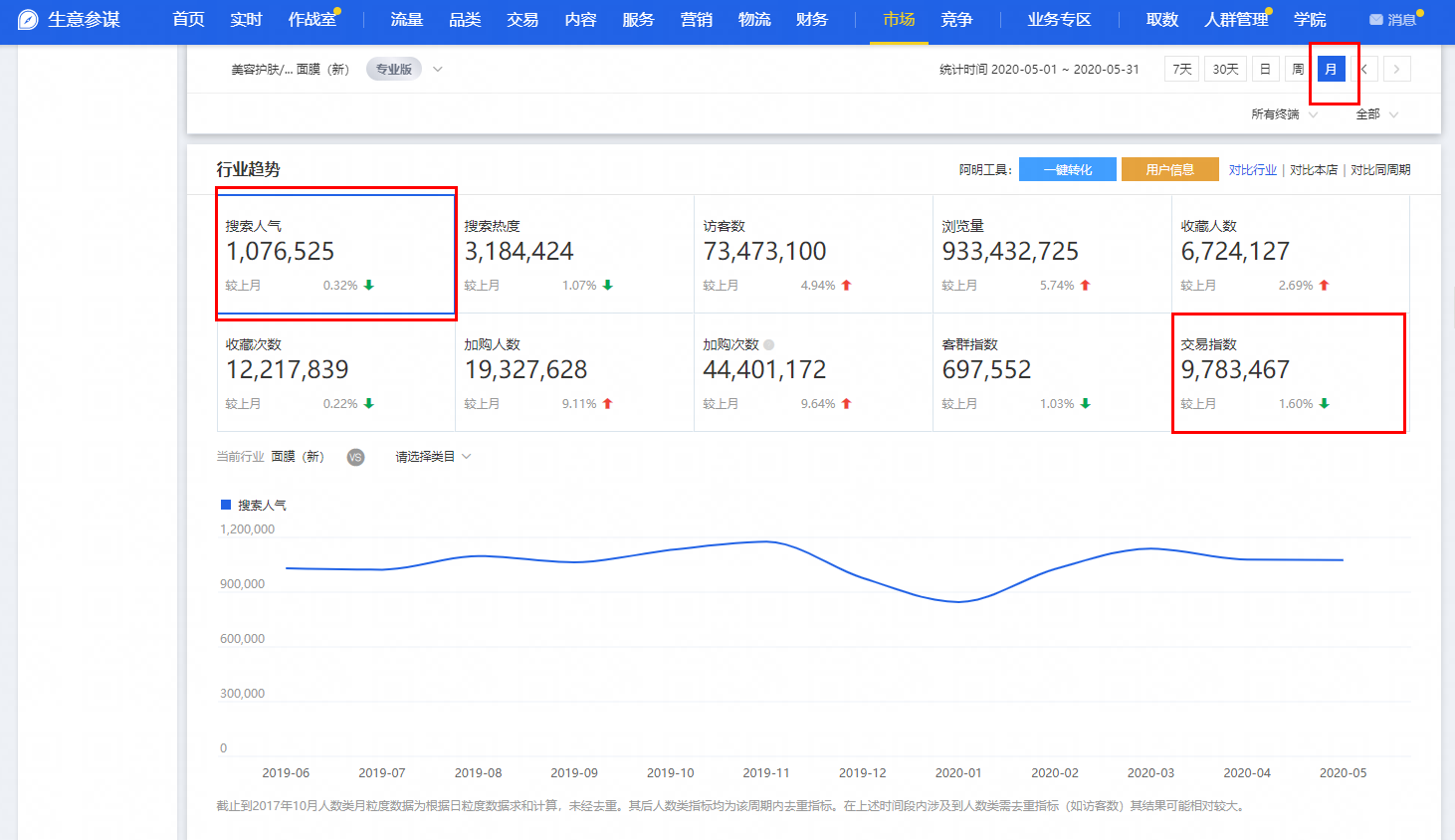The width and height of the screenshot is (1455, 840).
Task: Select the 收藏次数 metric card
Action: click(x=336, y=372)
